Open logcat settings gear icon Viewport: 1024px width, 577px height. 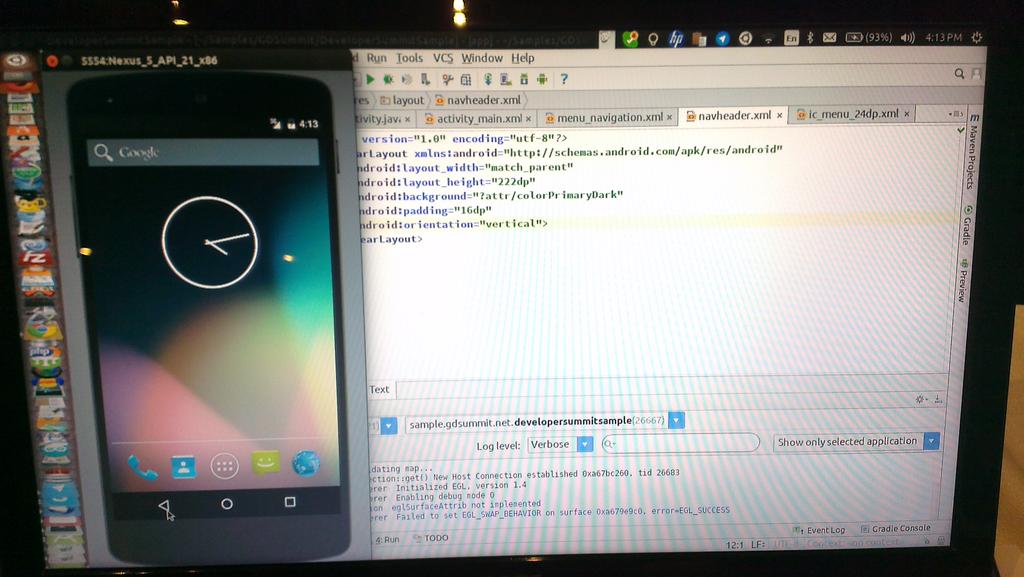[x=920, y=399]
